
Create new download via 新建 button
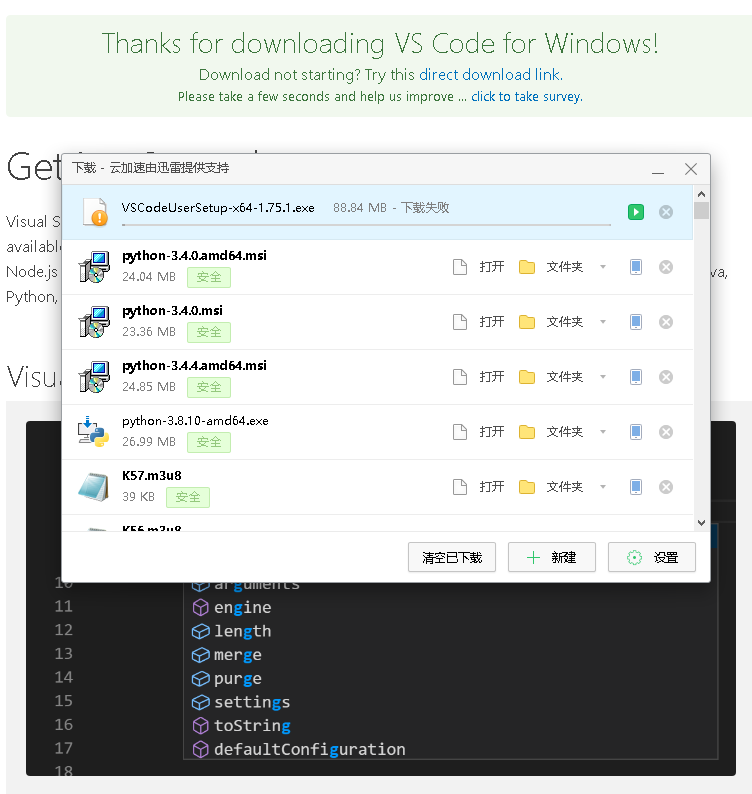tap(551, 557)
